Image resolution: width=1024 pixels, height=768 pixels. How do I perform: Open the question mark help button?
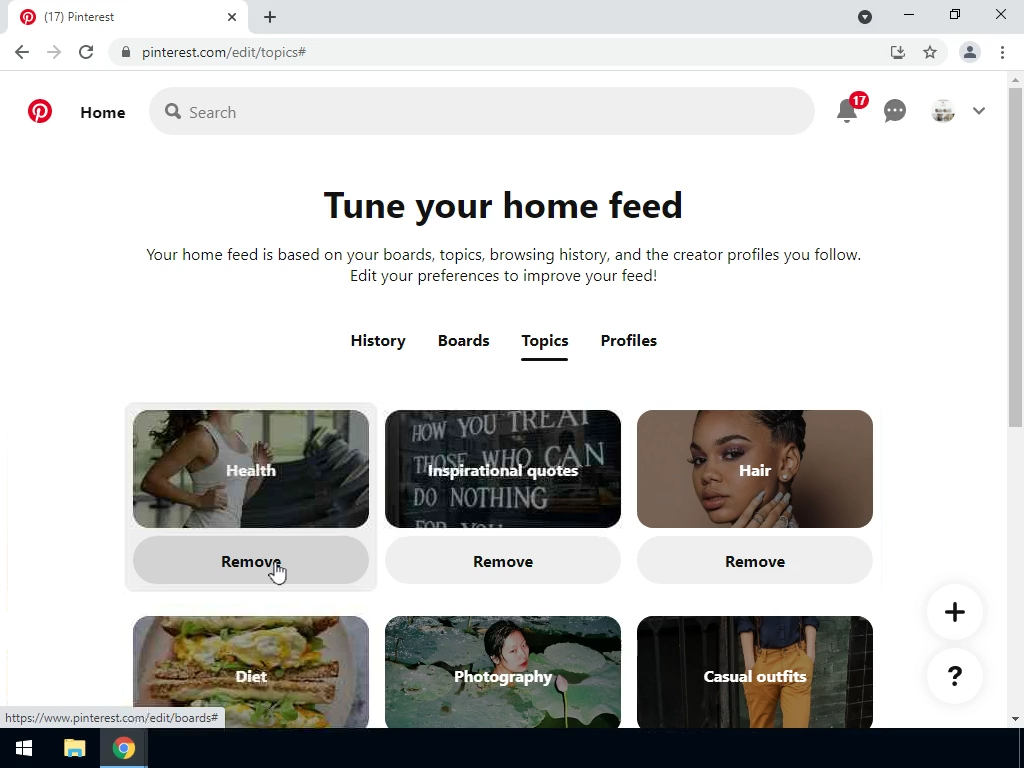(955, 676)
